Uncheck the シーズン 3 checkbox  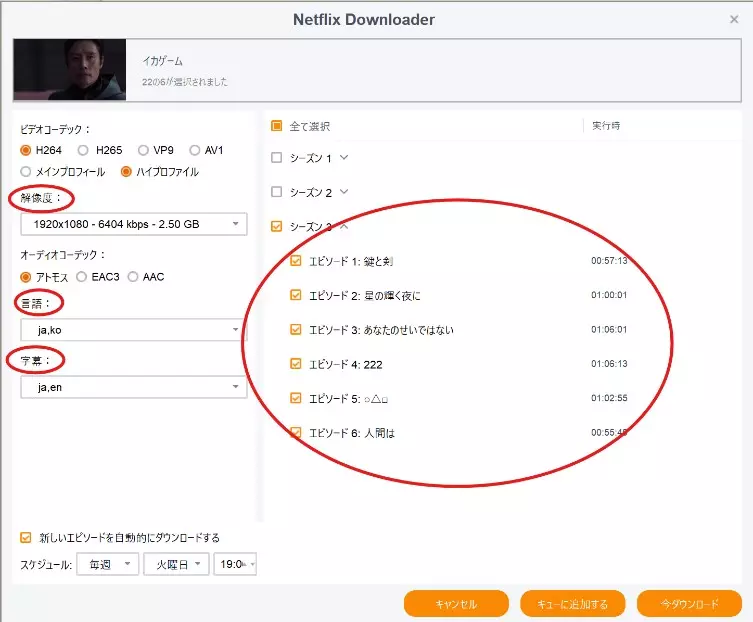(x=277, y=226)
